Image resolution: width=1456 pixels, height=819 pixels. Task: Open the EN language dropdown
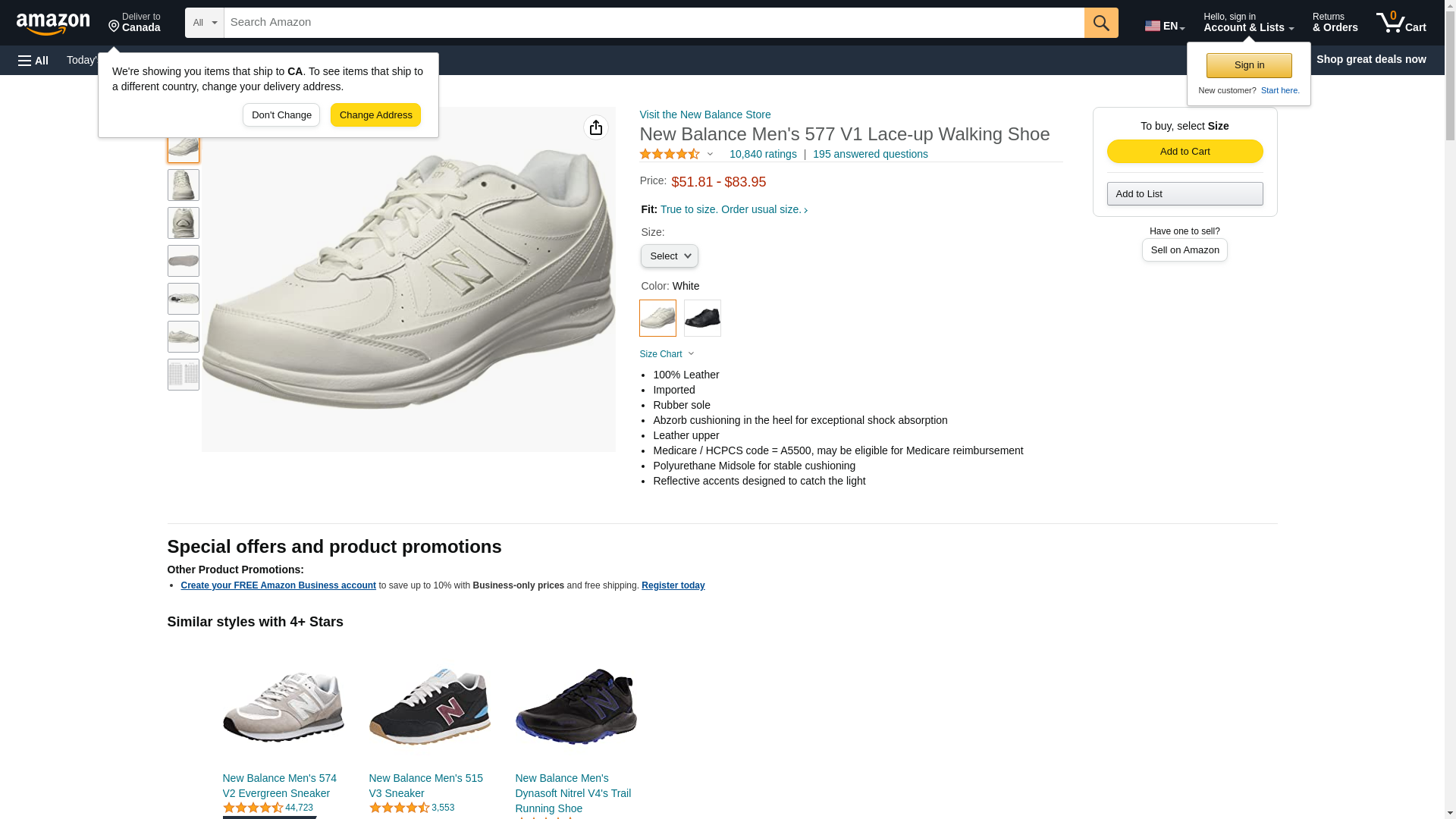pos(1164,26)
